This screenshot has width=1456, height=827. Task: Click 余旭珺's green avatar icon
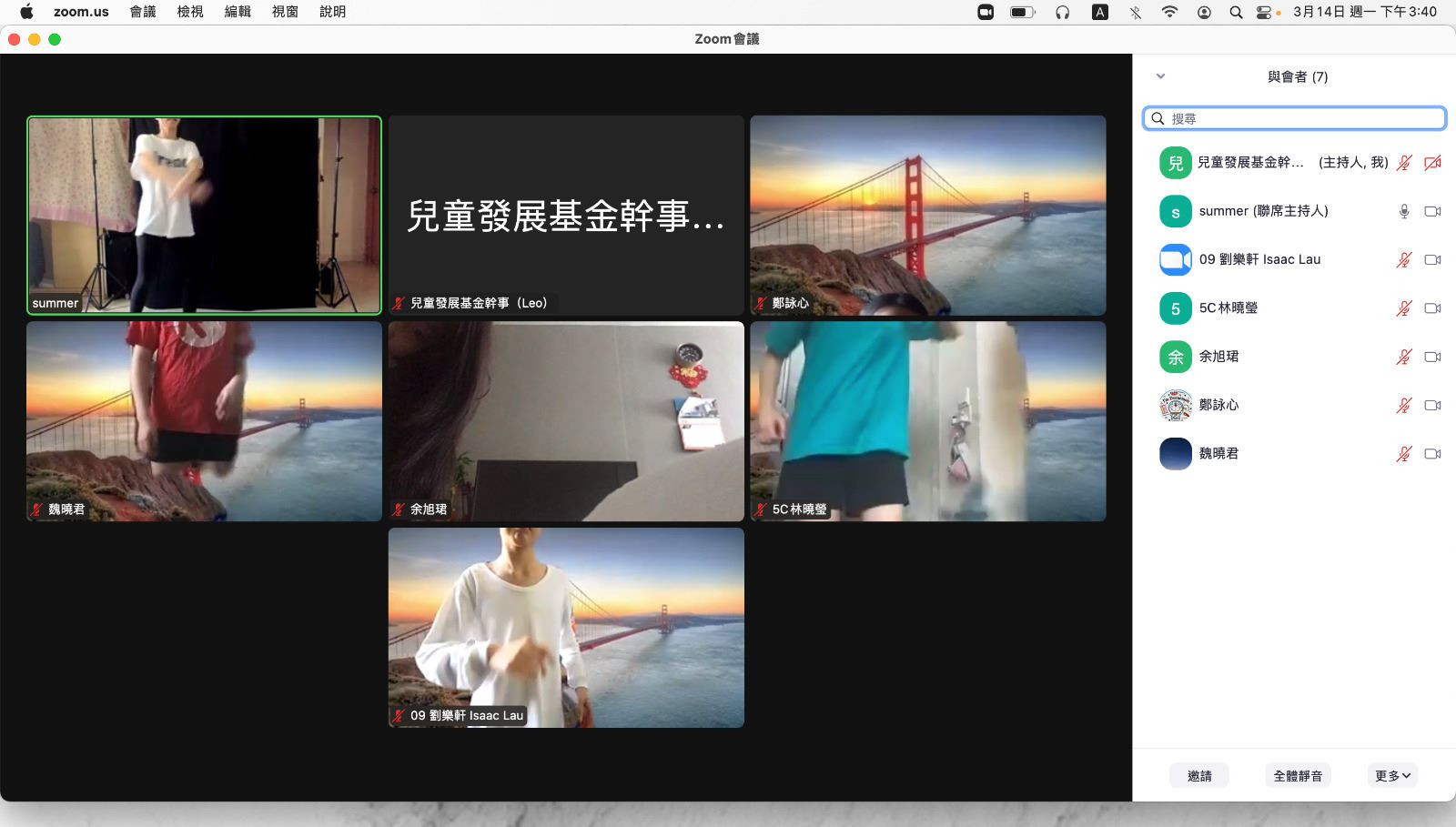tap(1176, 357)
